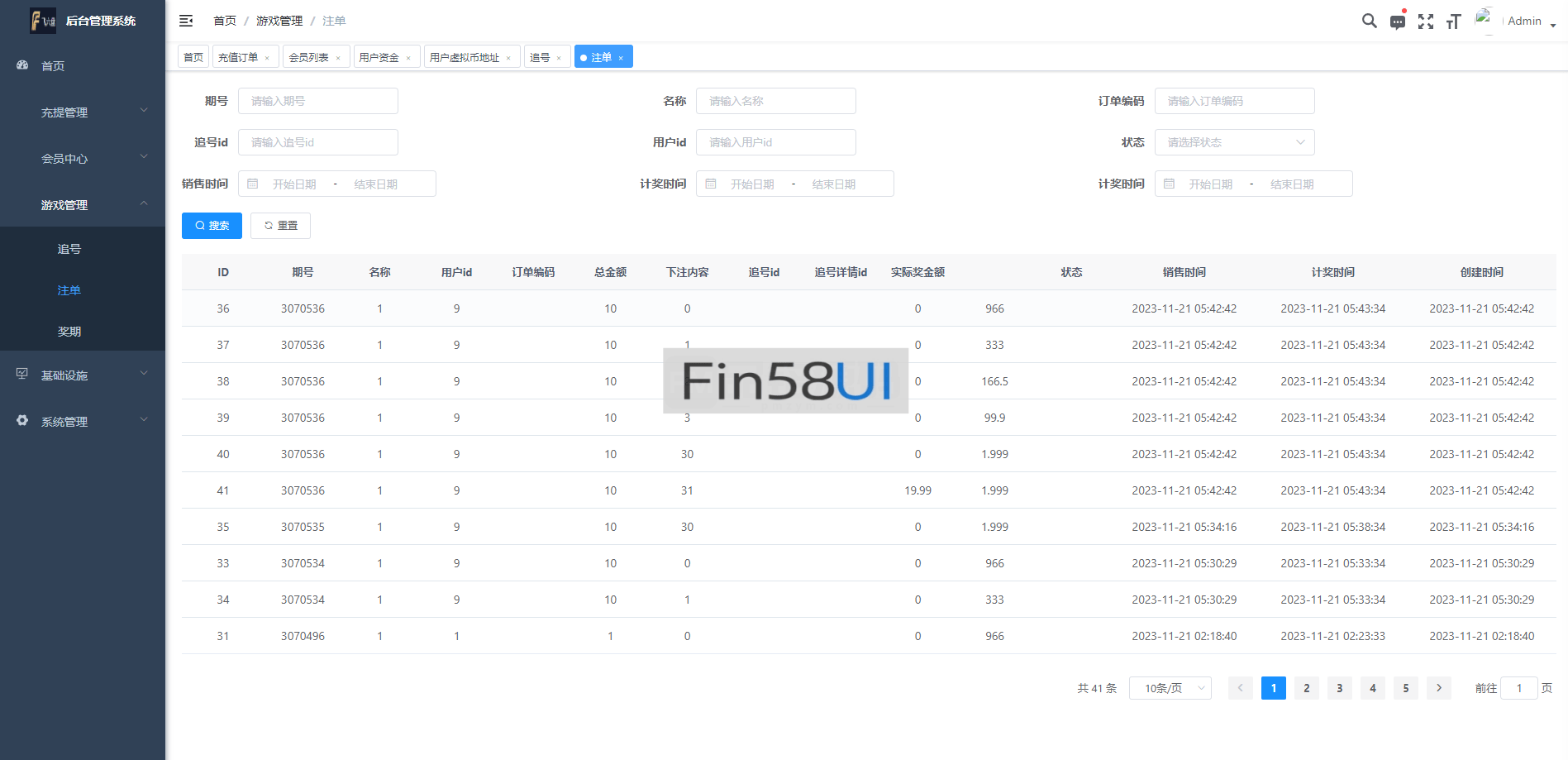Click the blue 搜索 button
The image size is (1568, 760).
click(212, 226)
